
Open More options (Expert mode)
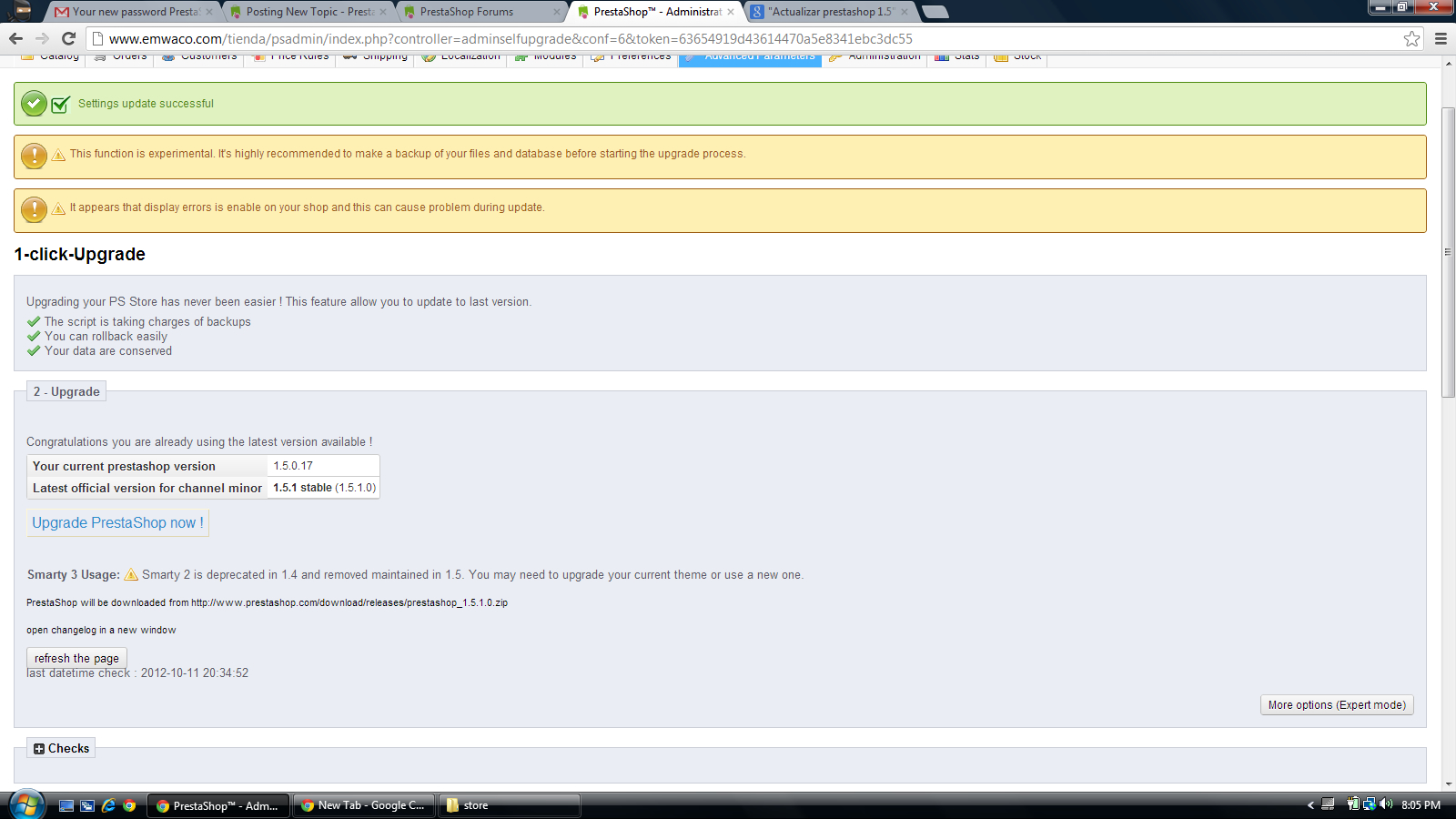[1337, 705]
